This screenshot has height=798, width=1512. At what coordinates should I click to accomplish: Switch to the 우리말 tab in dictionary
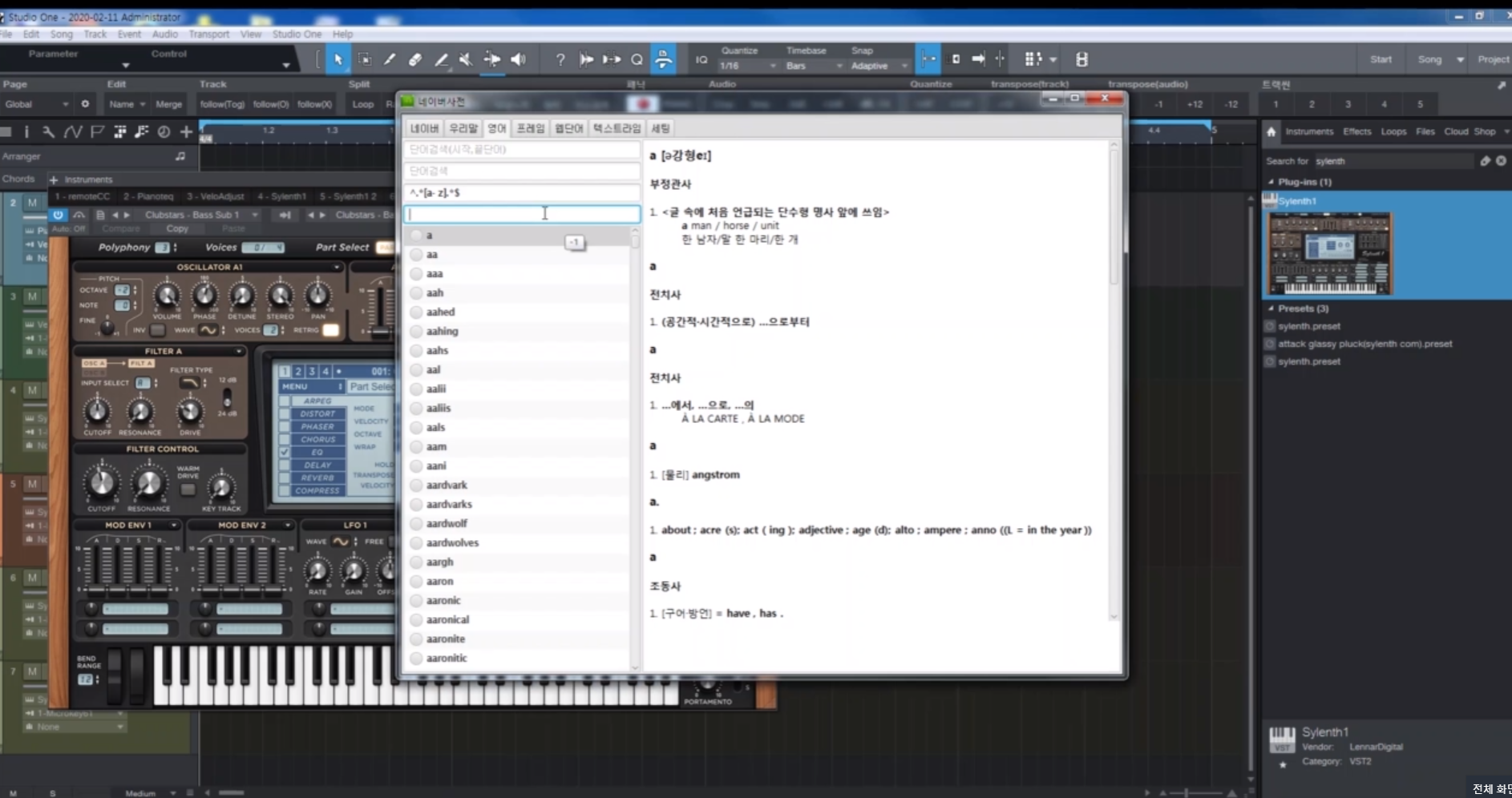pos(463,128)
